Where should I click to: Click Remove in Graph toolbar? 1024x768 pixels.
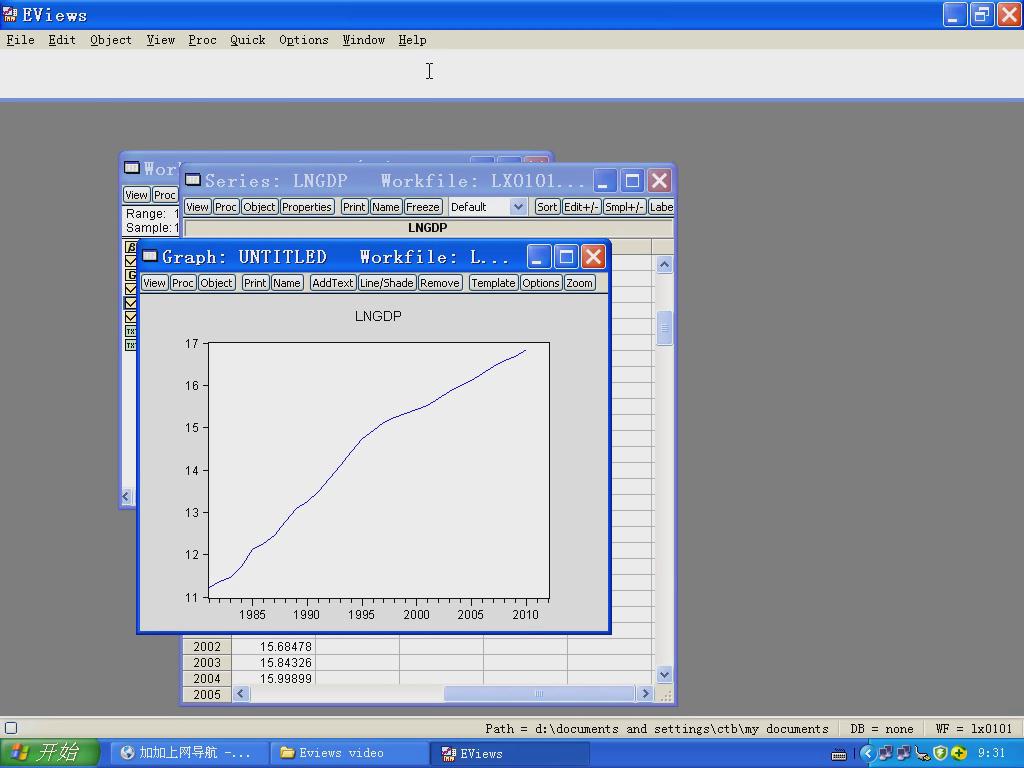click(440, 283)
